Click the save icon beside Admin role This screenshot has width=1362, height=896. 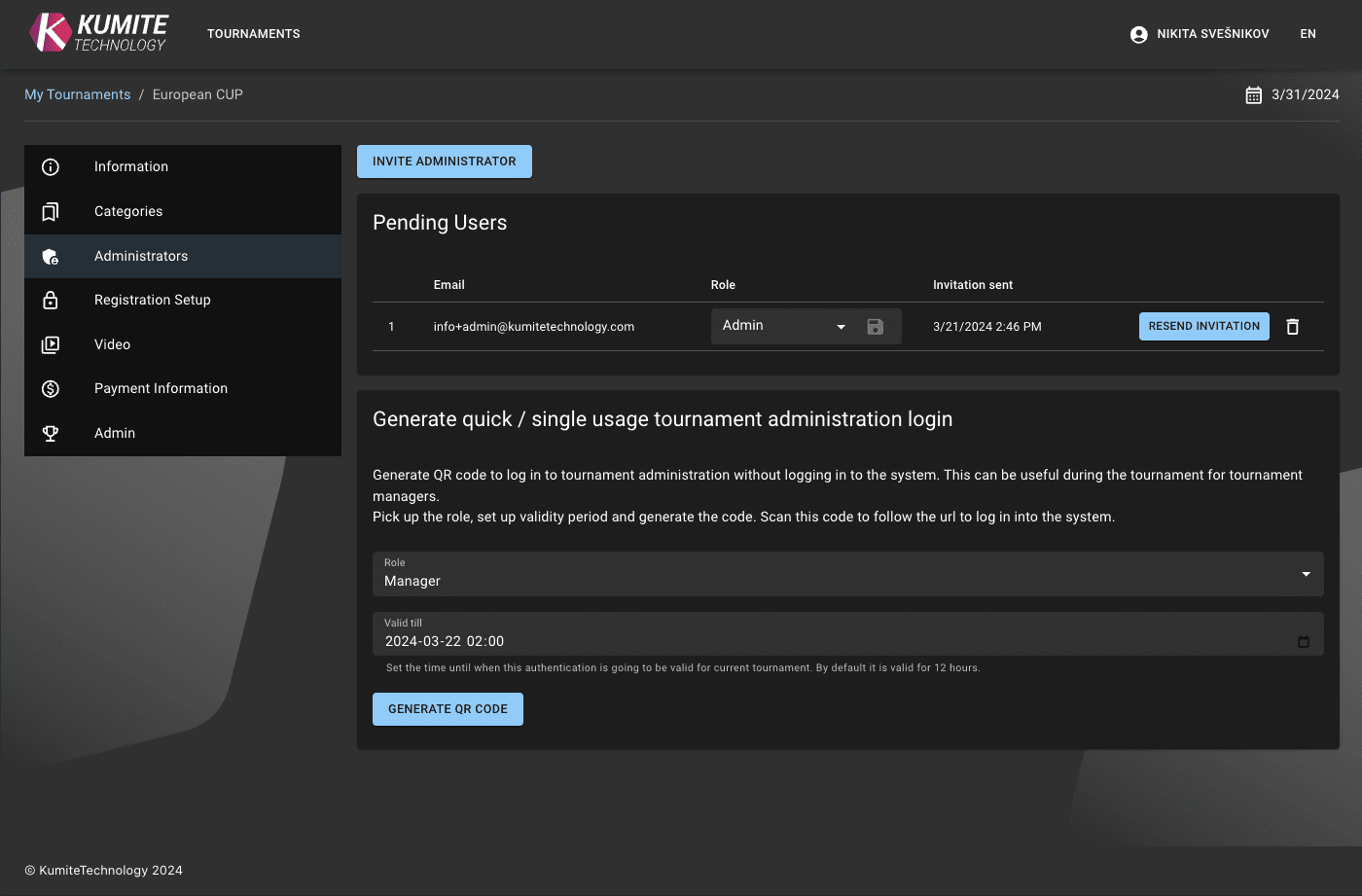[x=875, y=327]
